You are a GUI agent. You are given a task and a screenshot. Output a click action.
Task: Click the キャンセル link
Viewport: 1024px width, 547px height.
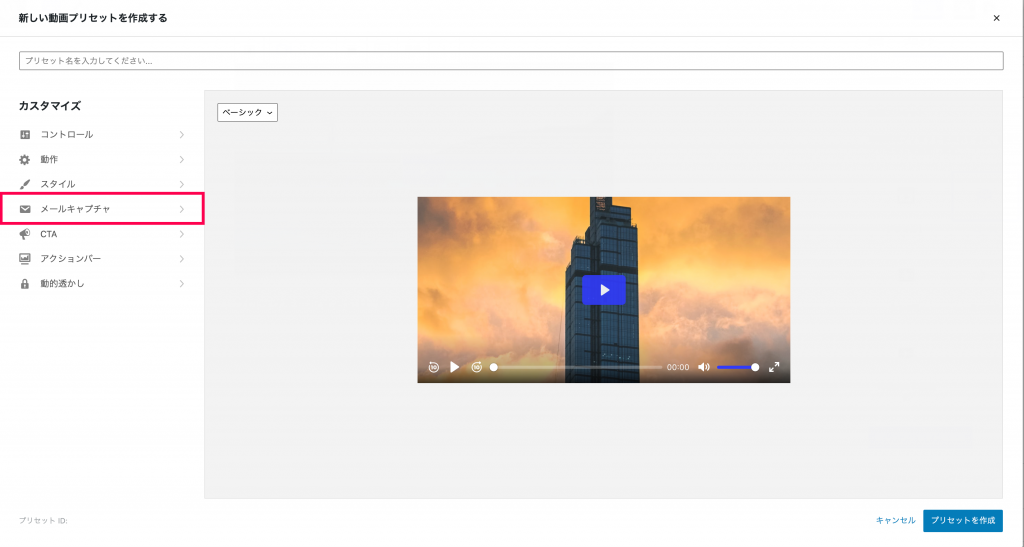coord(895,520)
